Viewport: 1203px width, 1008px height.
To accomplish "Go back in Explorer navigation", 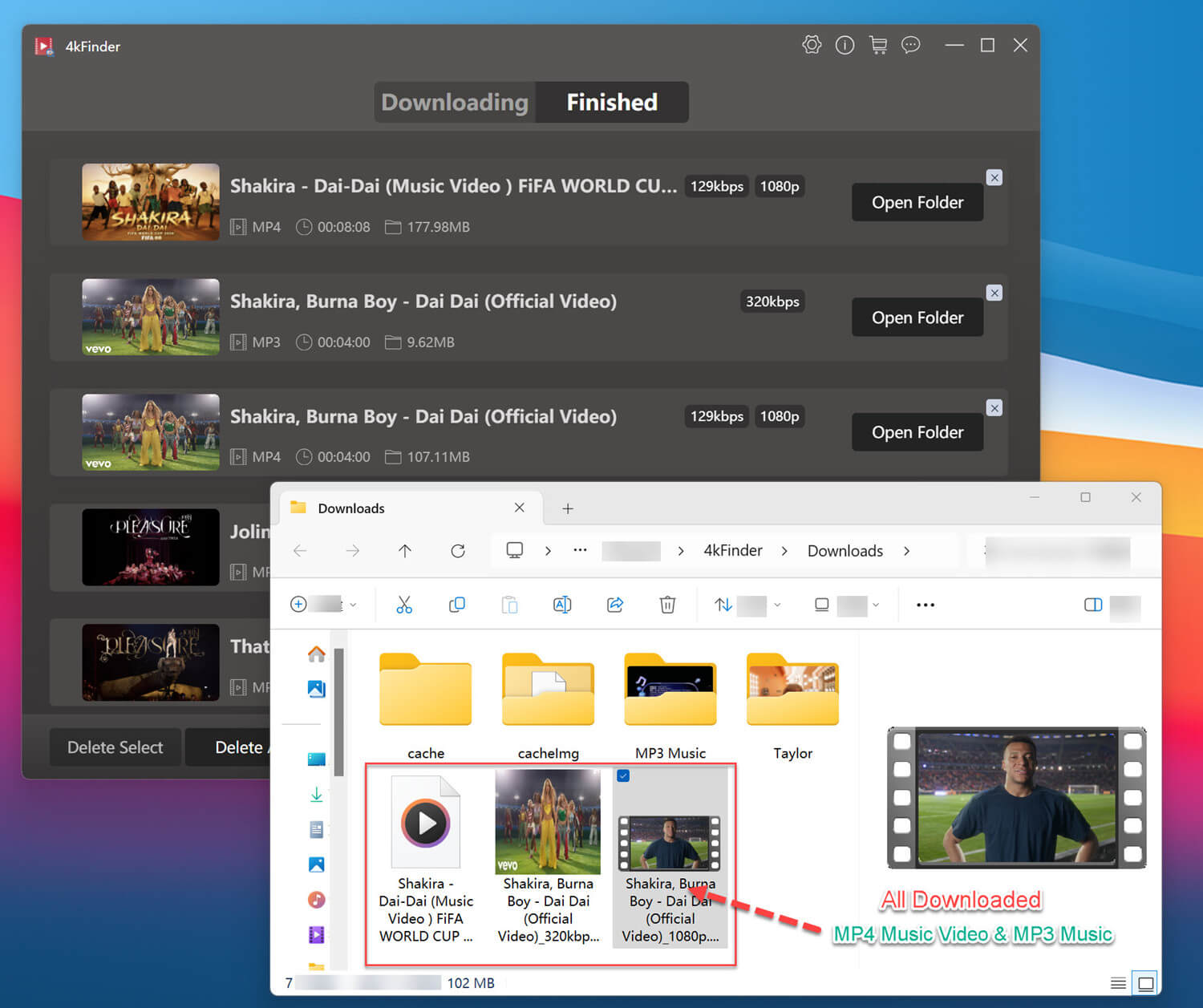I will coord(300,551).
